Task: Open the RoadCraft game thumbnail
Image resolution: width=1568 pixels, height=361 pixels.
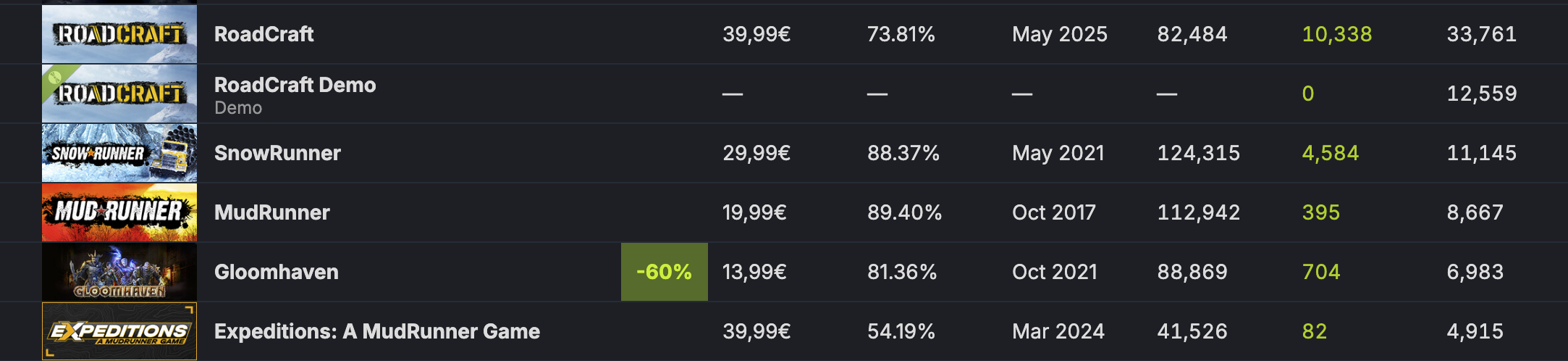Action: click(x=119, y=34)
